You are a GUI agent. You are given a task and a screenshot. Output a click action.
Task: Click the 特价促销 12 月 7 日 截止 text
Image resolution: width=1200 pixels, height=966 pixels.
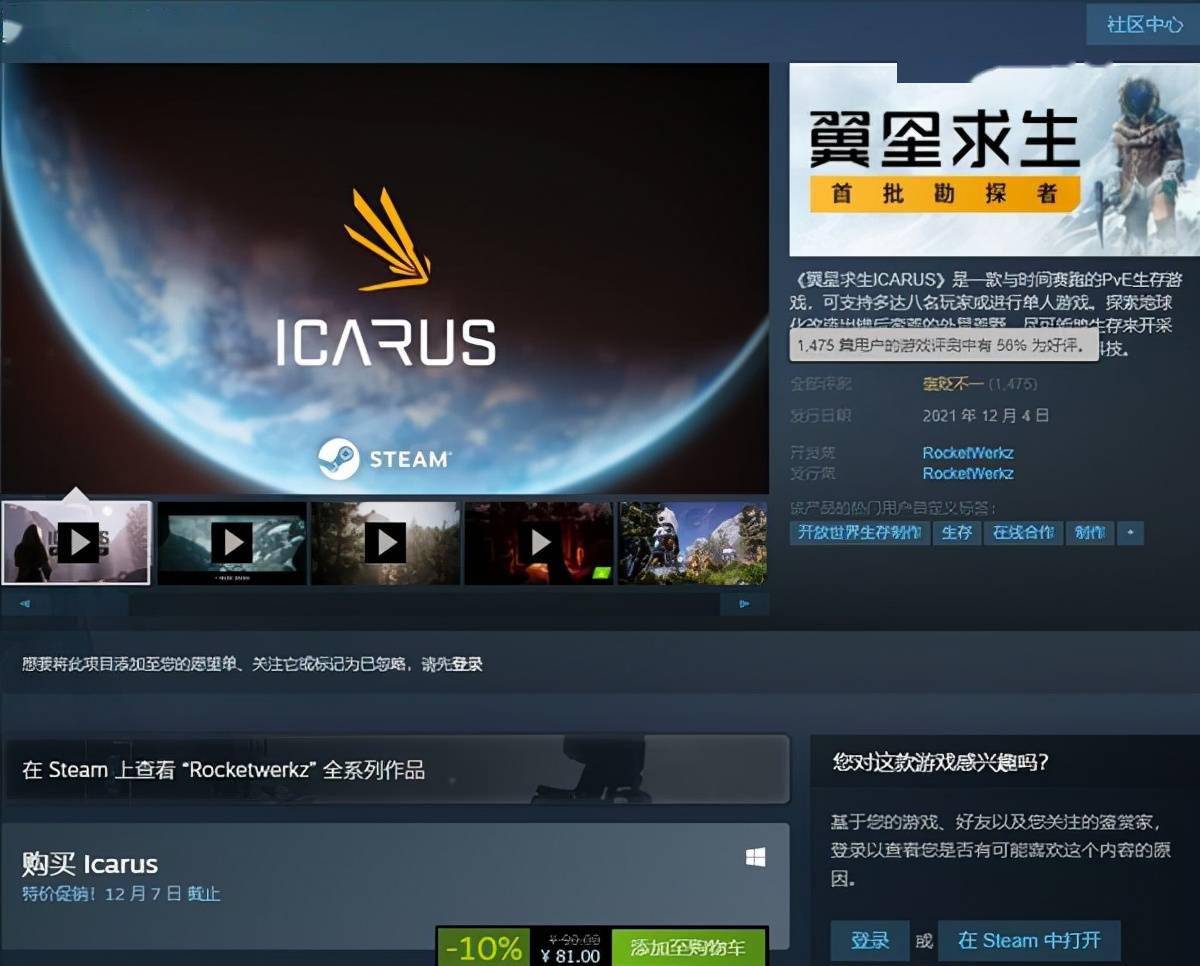(x=121, y=893)
